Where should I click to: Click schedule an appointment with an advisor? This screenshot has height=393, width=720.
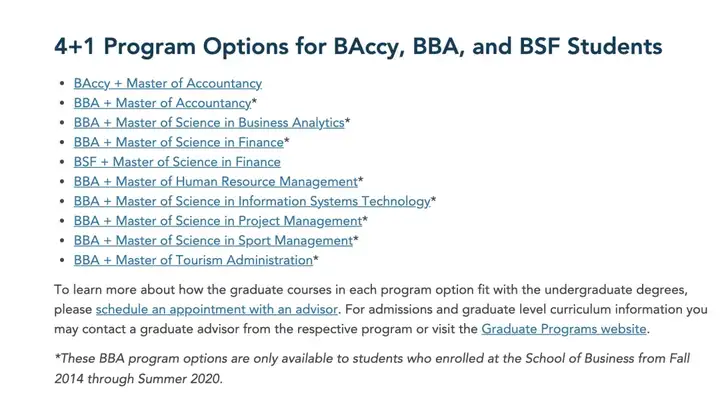click(217, 309)
